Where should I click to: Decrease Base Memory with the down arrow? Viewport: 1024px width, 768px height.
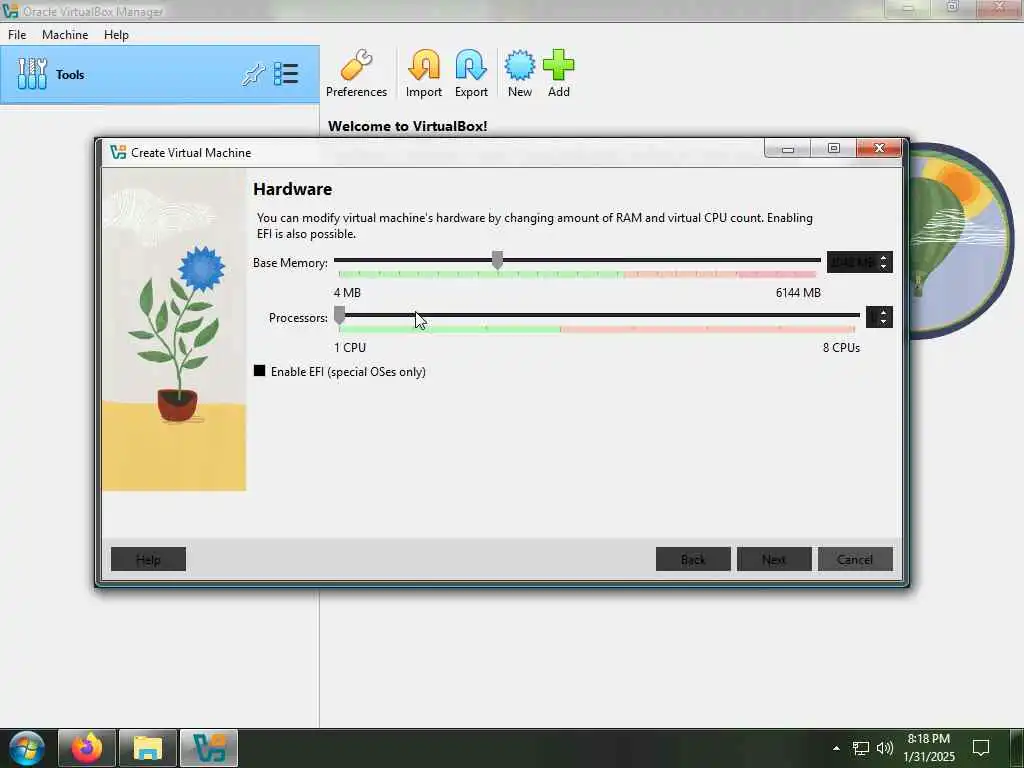point(884,266)
